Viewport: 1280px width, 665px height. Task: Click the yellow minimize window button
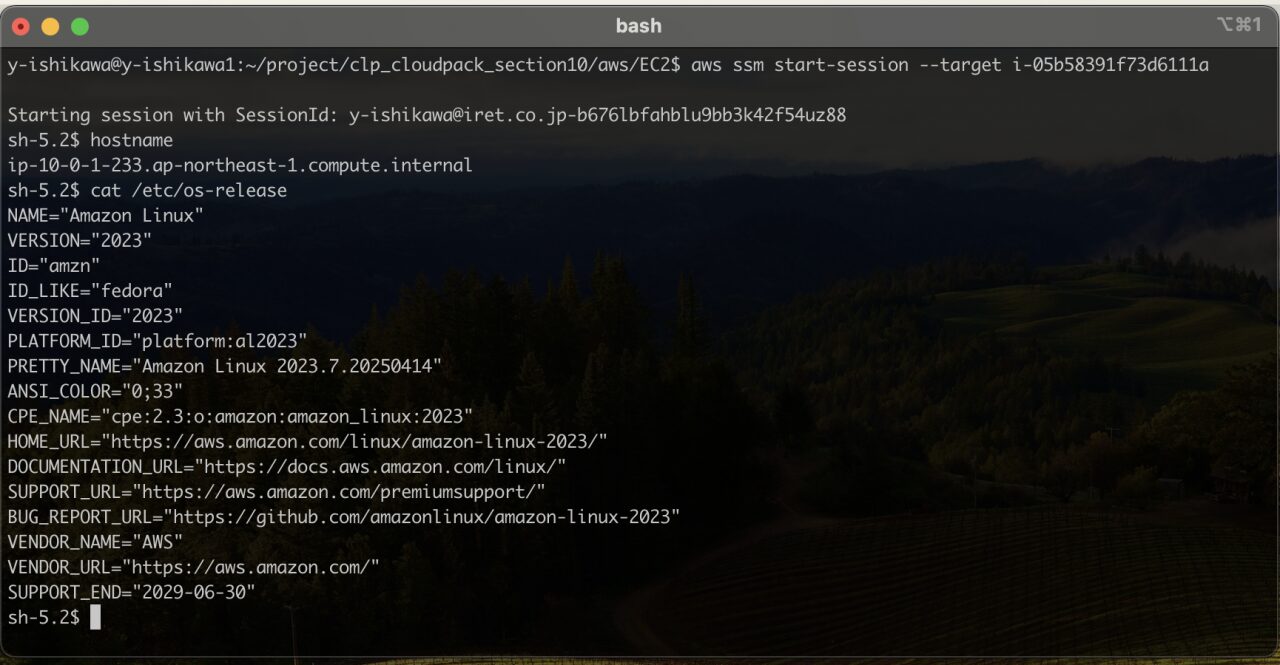50,26
